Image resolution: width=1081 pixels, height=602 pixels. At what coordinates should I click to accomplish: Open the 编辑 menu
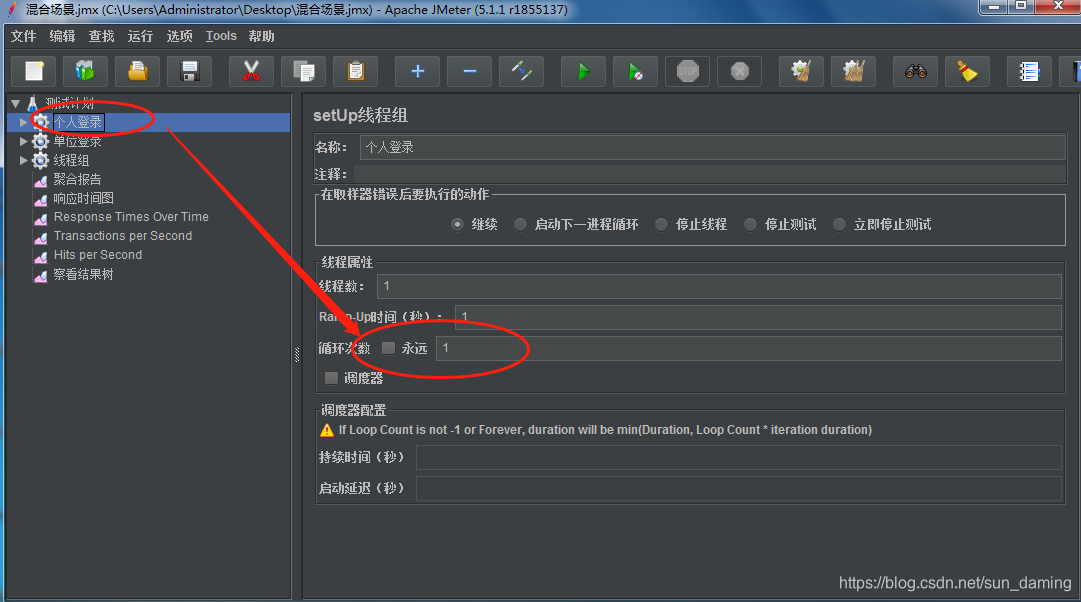click(62, 36)
